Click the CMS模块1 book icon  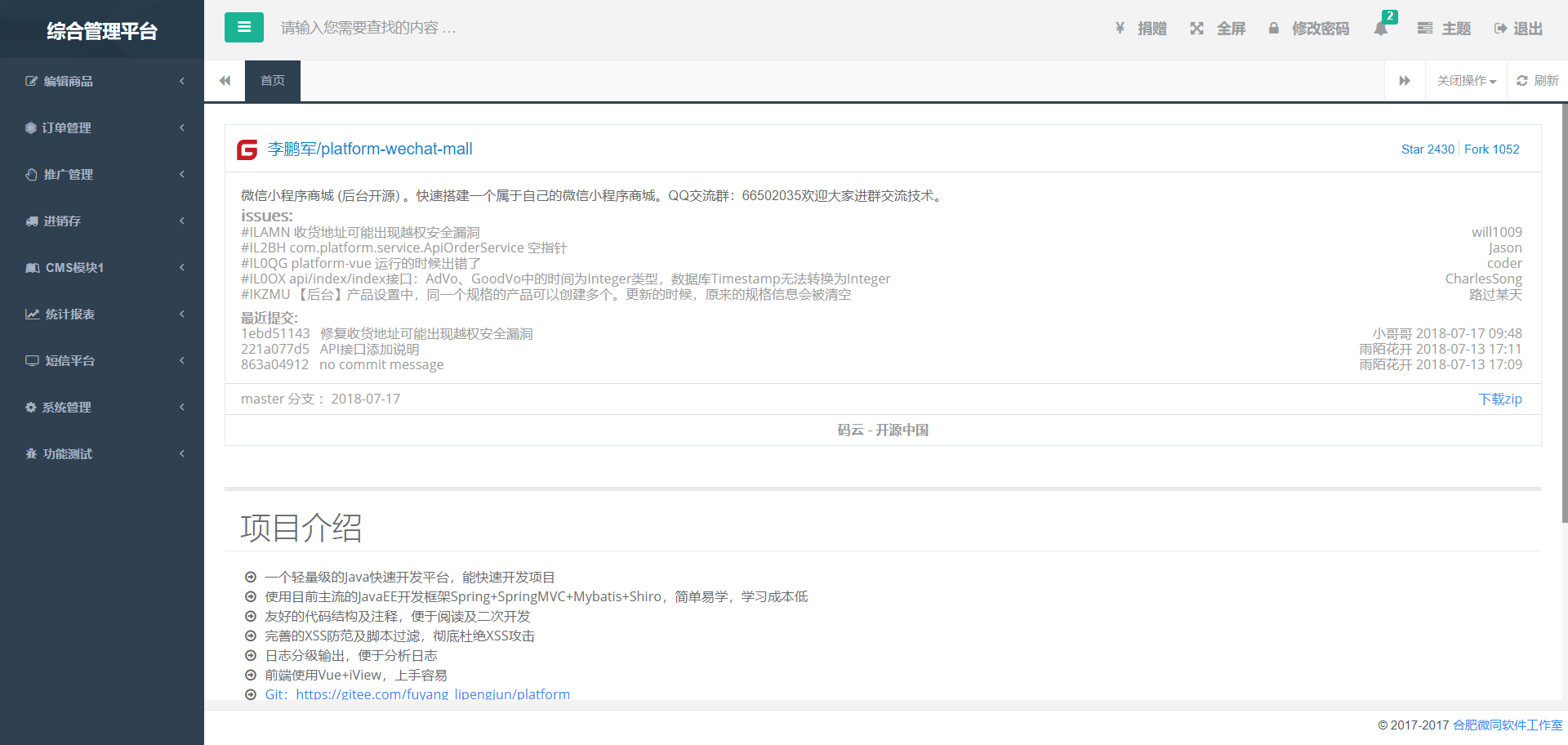33,267
